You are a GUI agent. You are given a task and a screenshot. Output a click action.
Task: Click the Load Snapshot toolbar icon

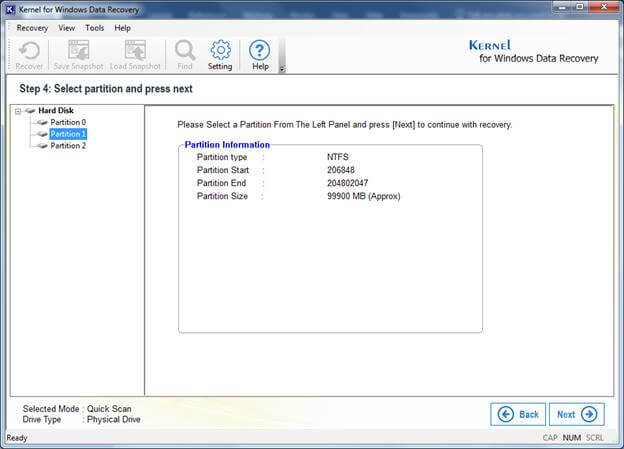click(x=135, y=55)
